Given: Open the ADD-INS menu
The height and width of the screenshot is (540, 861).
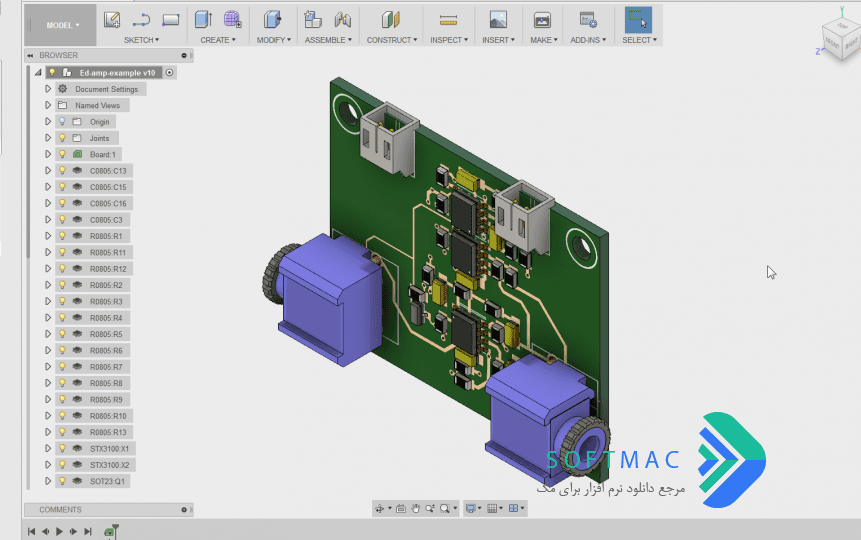Looking at the screenshot, I should [588, 40].
